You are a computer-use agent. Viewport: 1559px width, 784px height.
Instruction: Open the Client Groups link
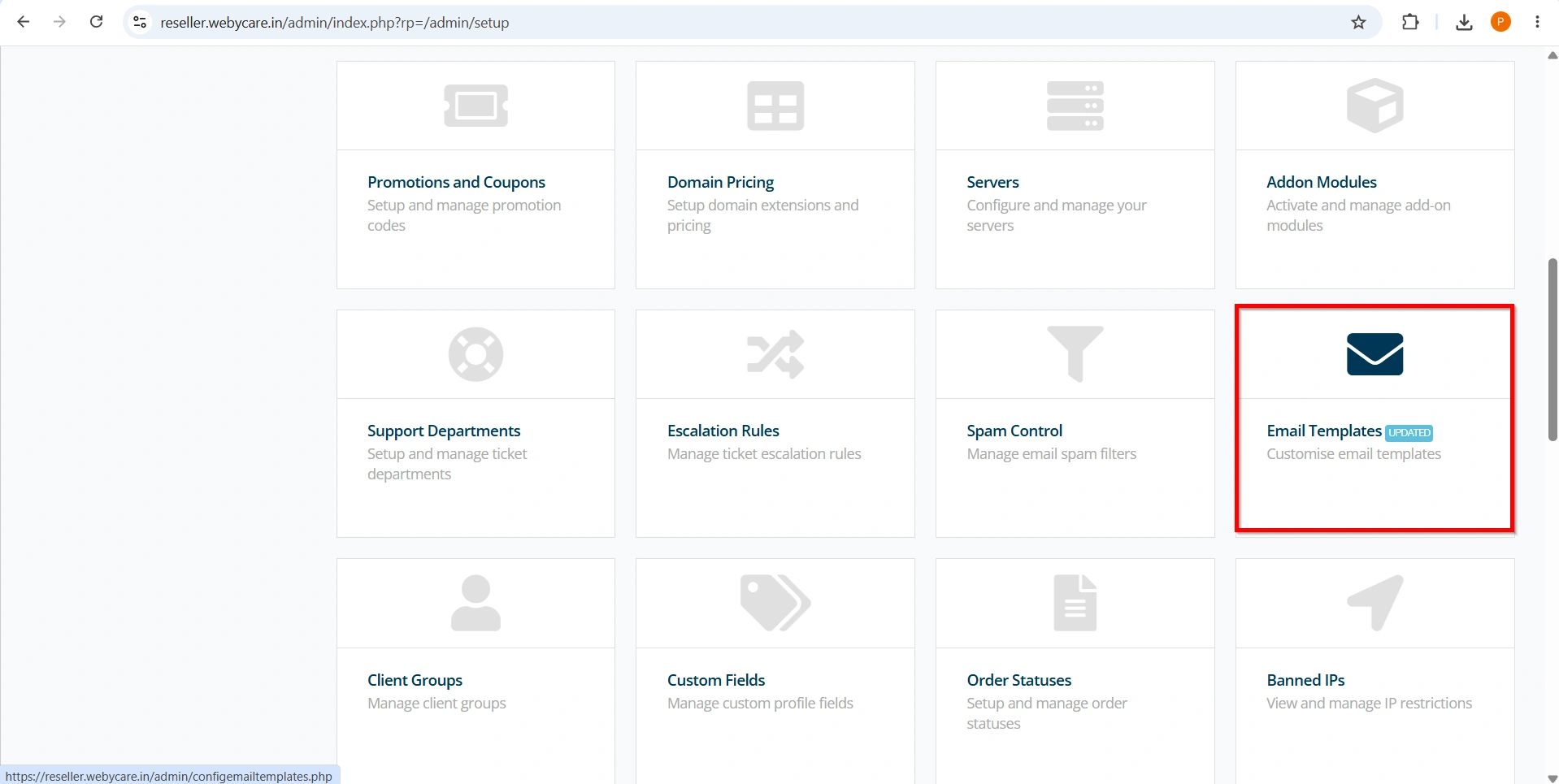click(415, 680)
